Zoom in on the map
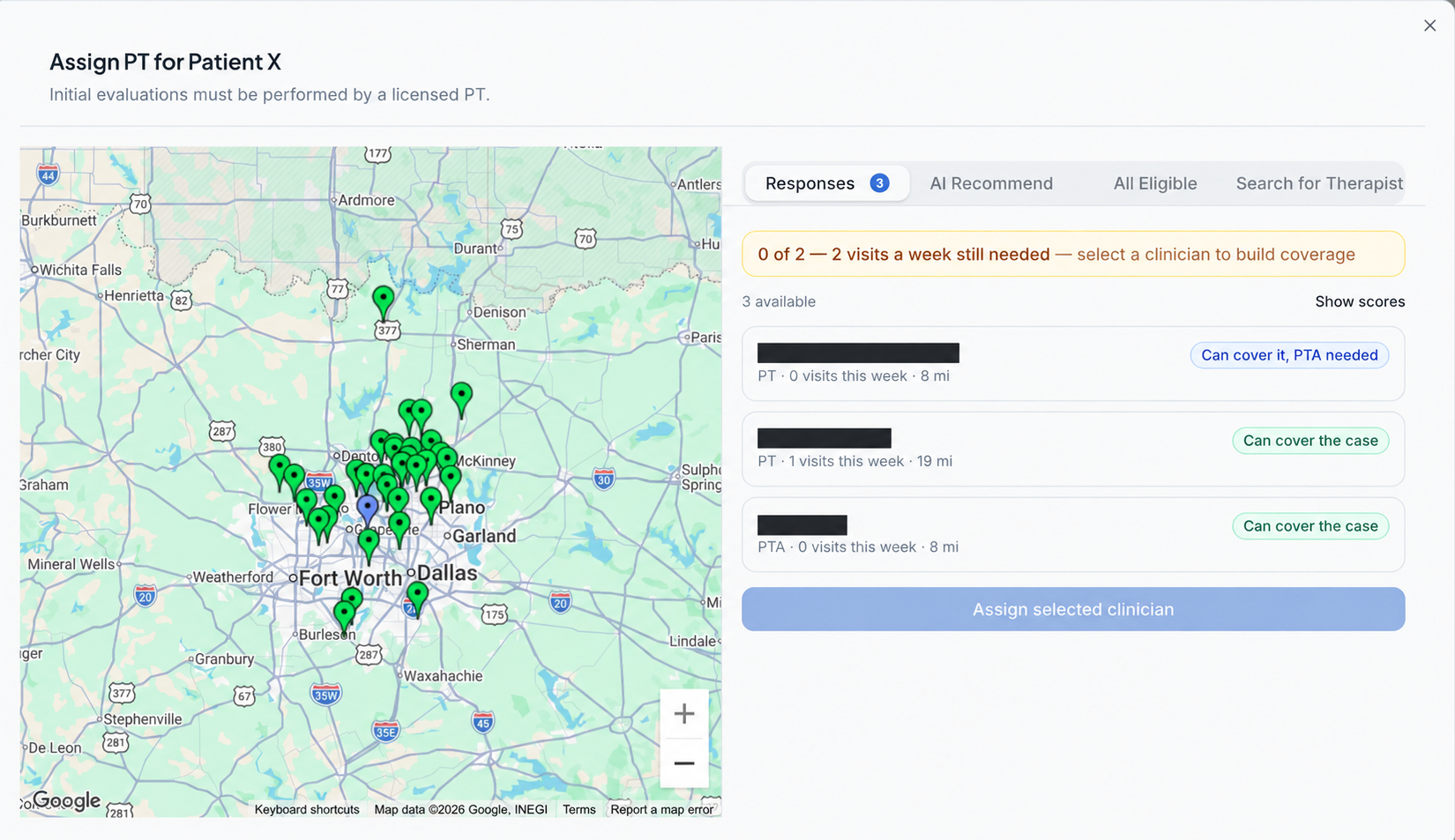Image resolution: width=1455 pixels, height=840 pixels. (x=684, y=714)
